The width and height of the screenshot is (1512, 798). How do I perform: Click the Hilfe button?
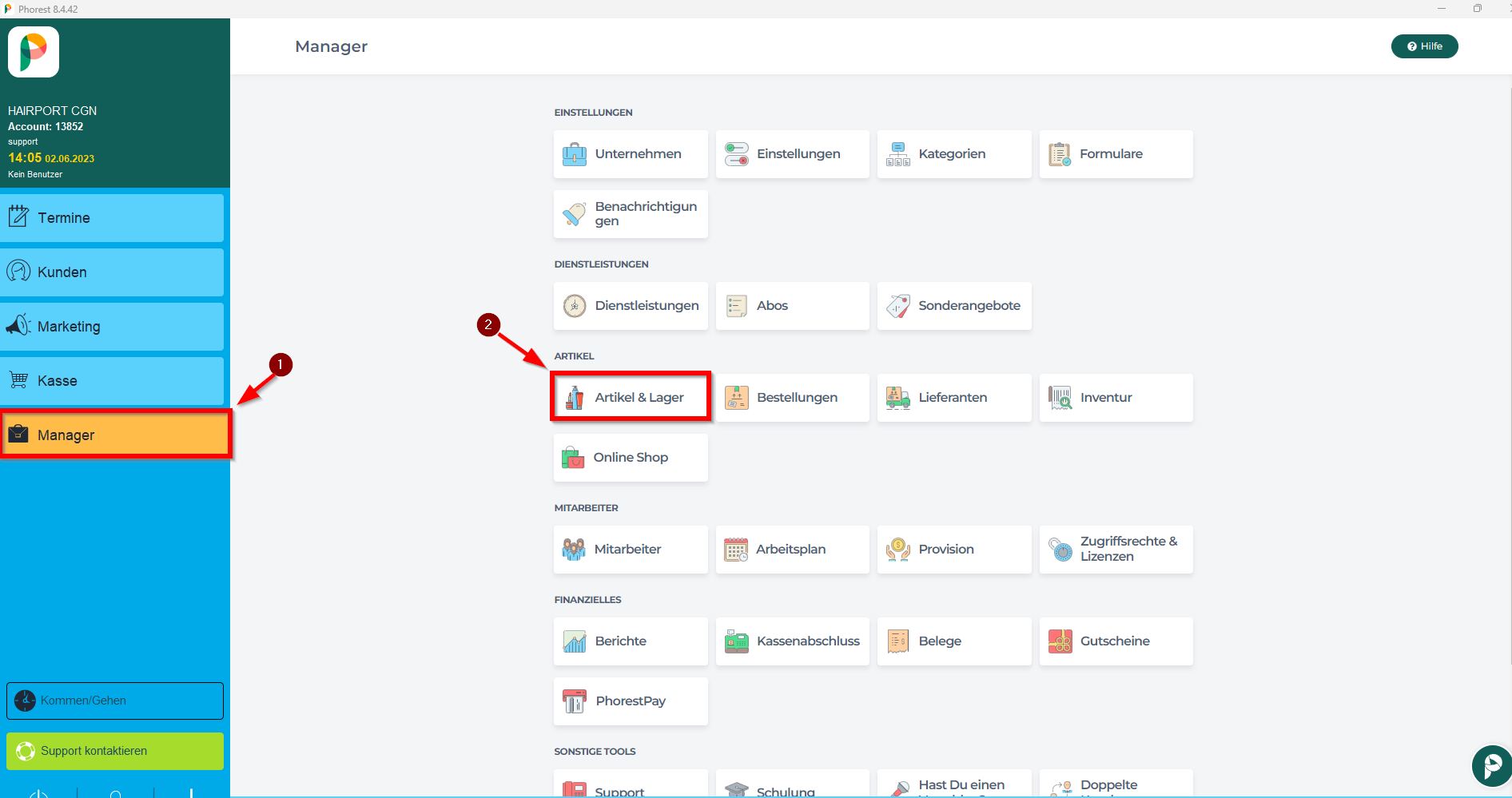[1424, 46]
